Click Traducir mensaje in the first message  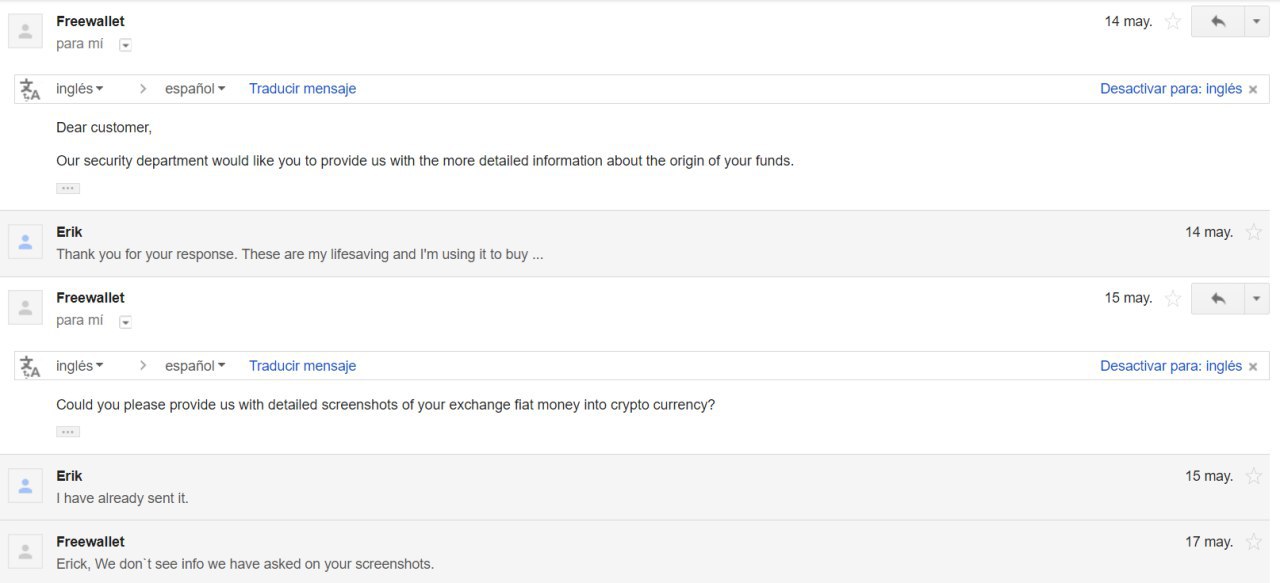(302, 89)
